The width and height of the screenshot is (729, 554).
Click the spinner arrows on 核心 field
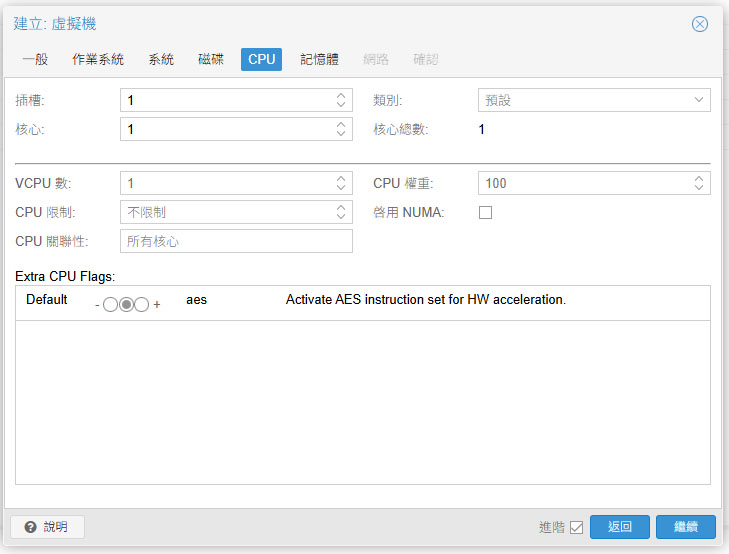coord(341,129)
